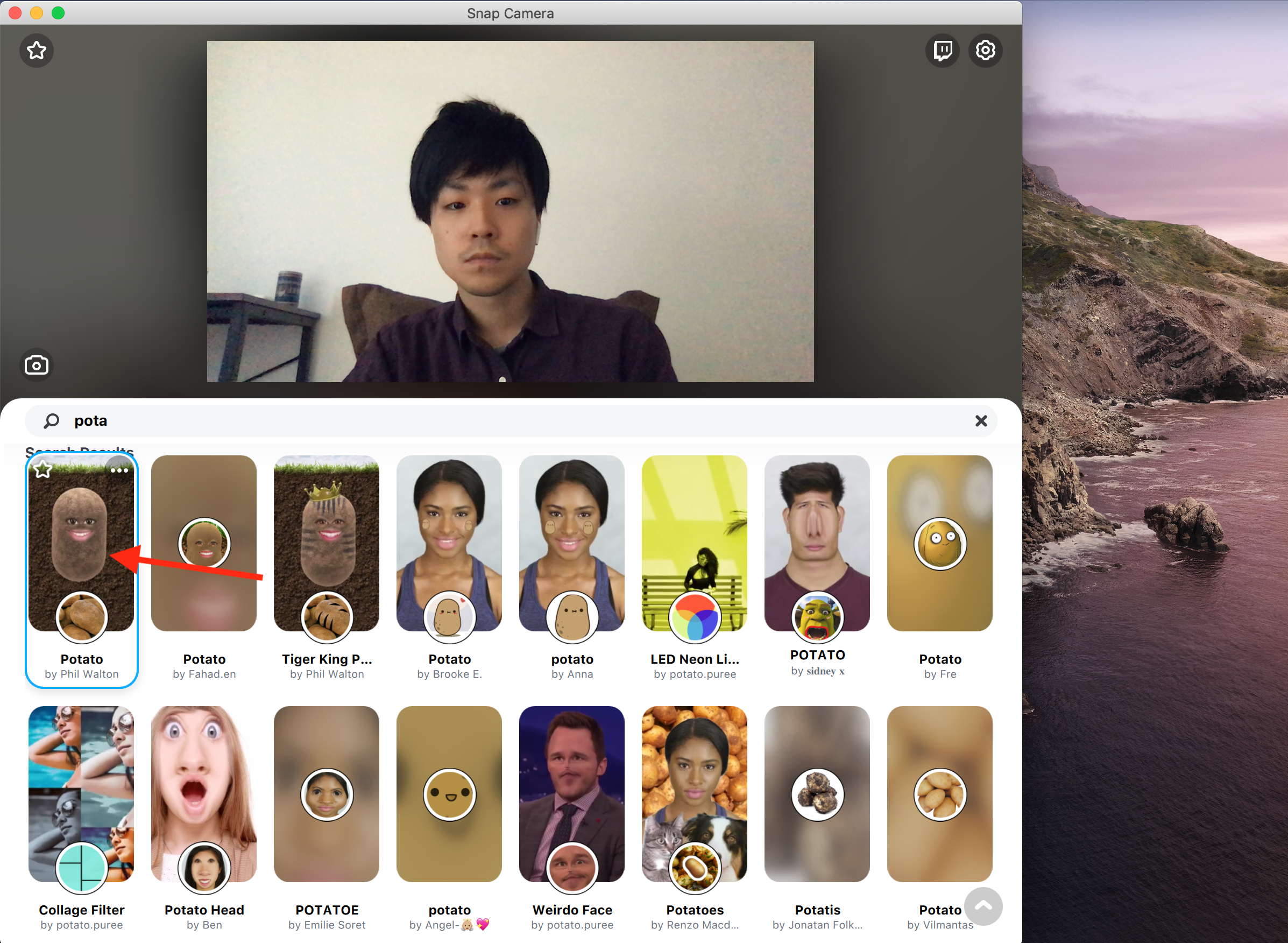Open the Favorites star button at top-left
The image size is (1288, 943).
(x=37, y=50)
